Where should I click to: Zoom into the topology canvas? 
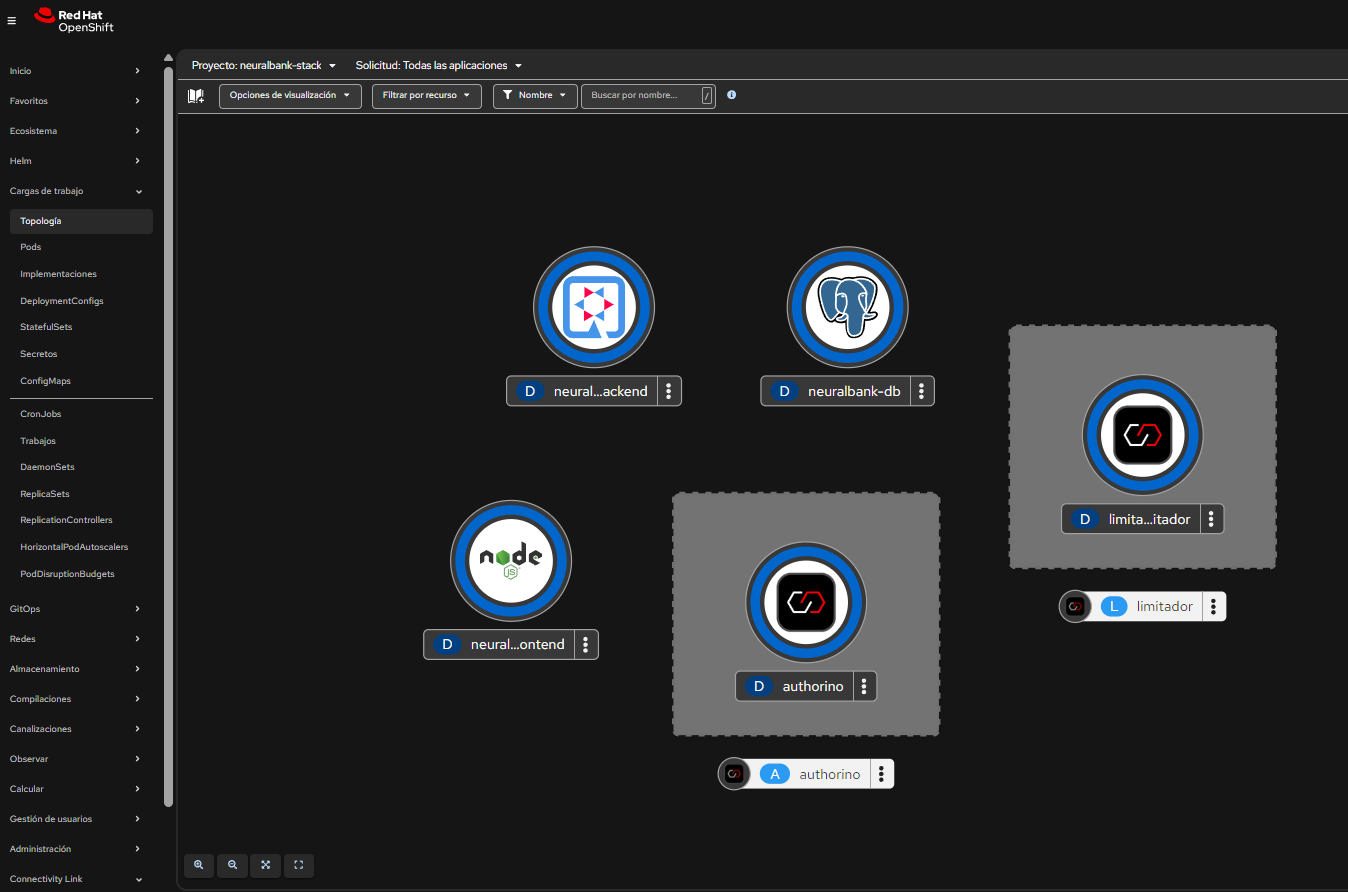coord(199,865)
